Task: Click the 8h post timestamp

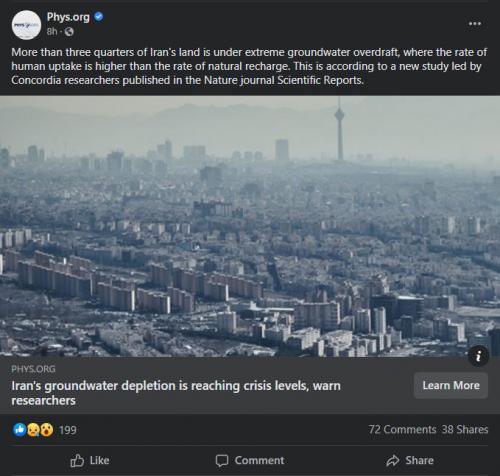Action: click(52, 32)
